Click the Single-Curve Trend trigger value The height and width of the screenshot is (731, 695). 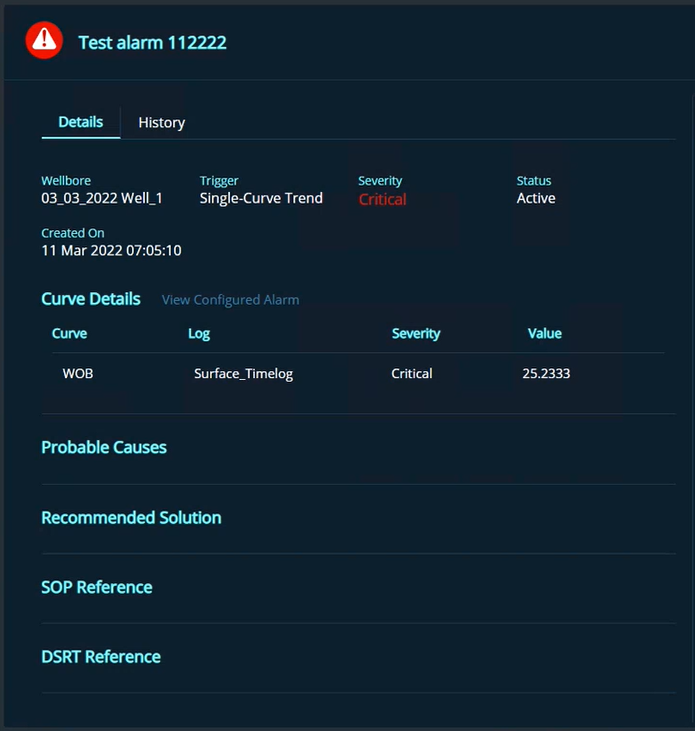pyautogui.click(x=261, y=198)
